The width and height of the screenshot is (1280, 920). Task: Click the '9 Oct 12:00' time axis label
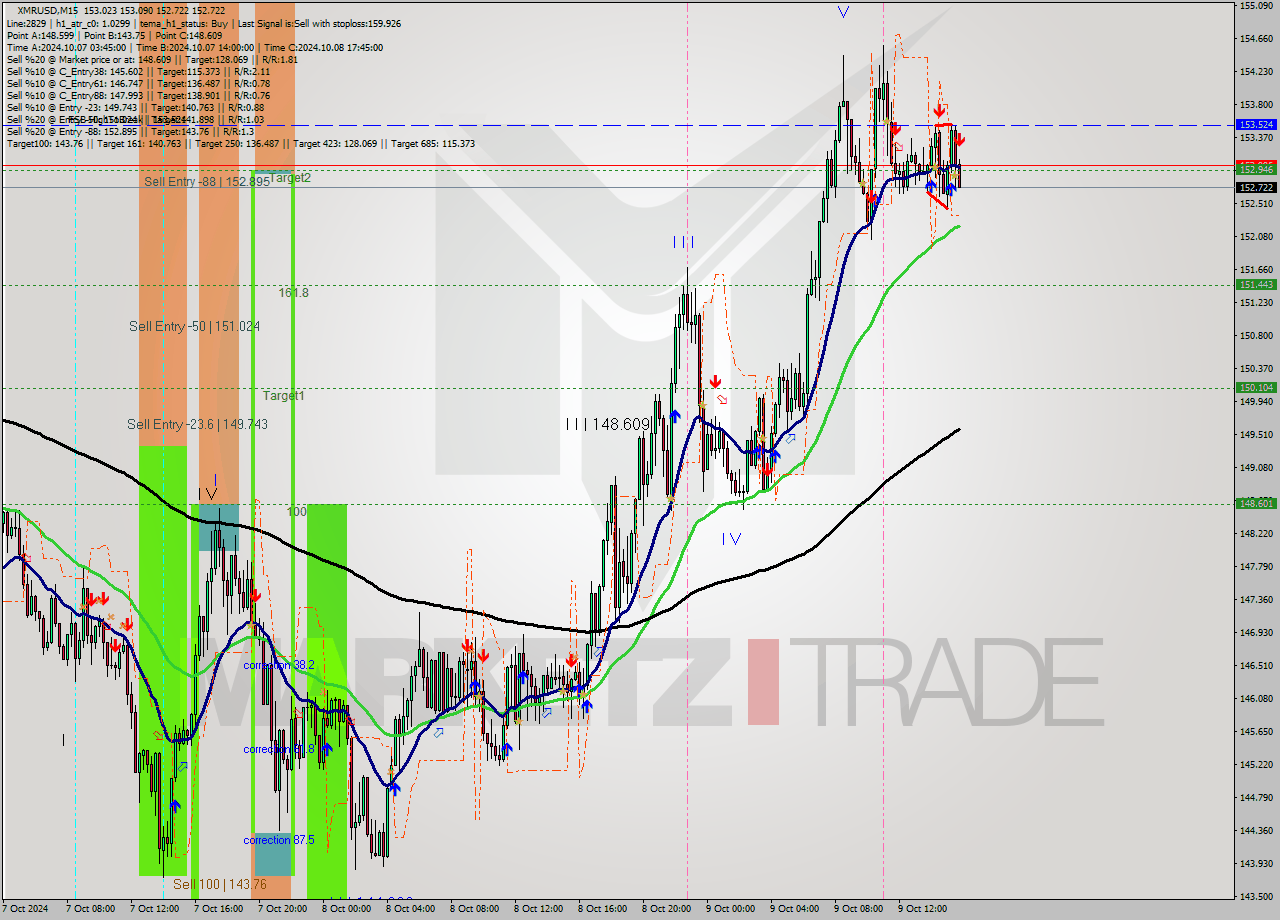coord(923,910)
